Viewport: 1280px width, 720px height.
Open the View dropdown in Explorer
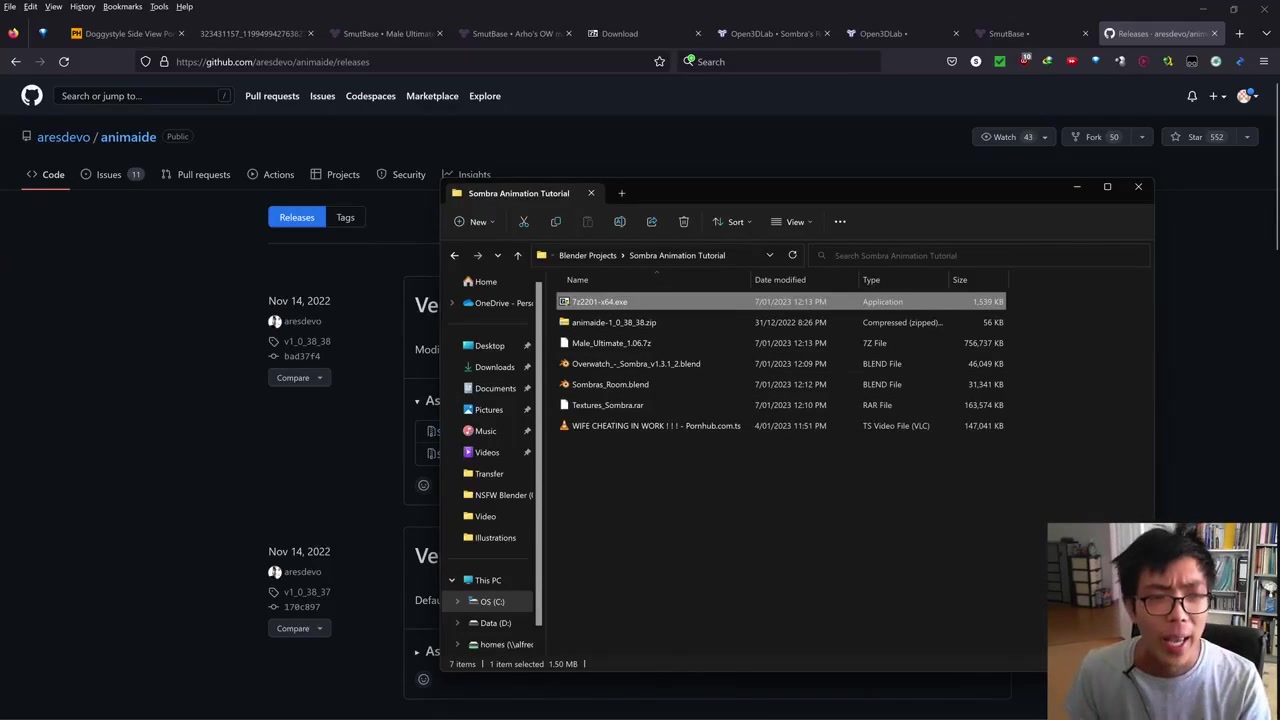pos(794,222)
